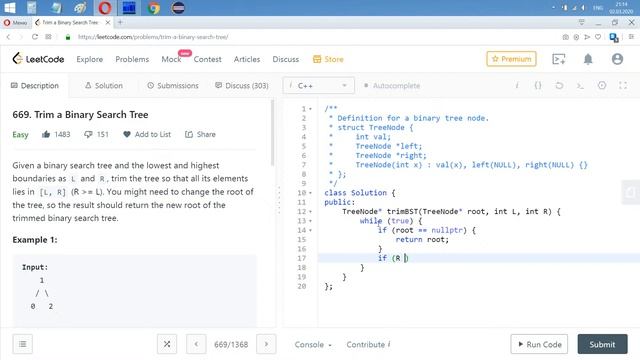The width and height of the screenshot is (640, 360).
Task: Reset code to default icon
Action: (559, 85)
